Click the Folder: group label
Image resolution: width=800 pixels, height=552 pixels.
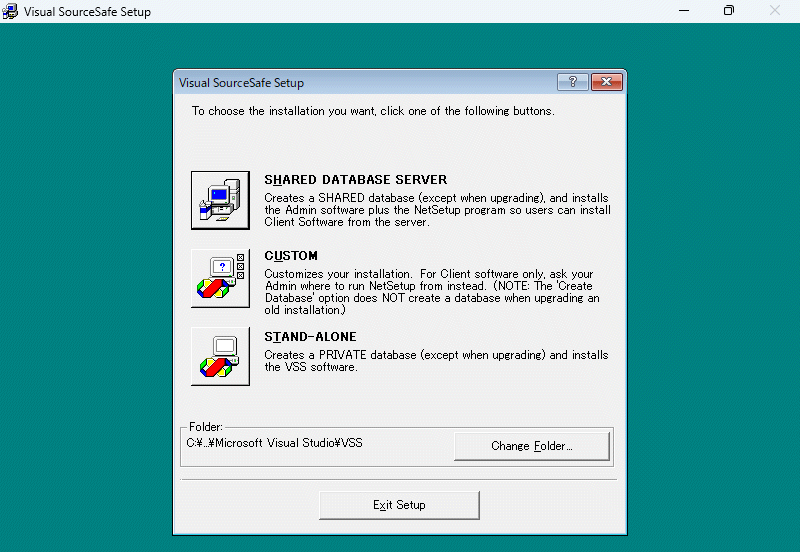click(206, 426)
